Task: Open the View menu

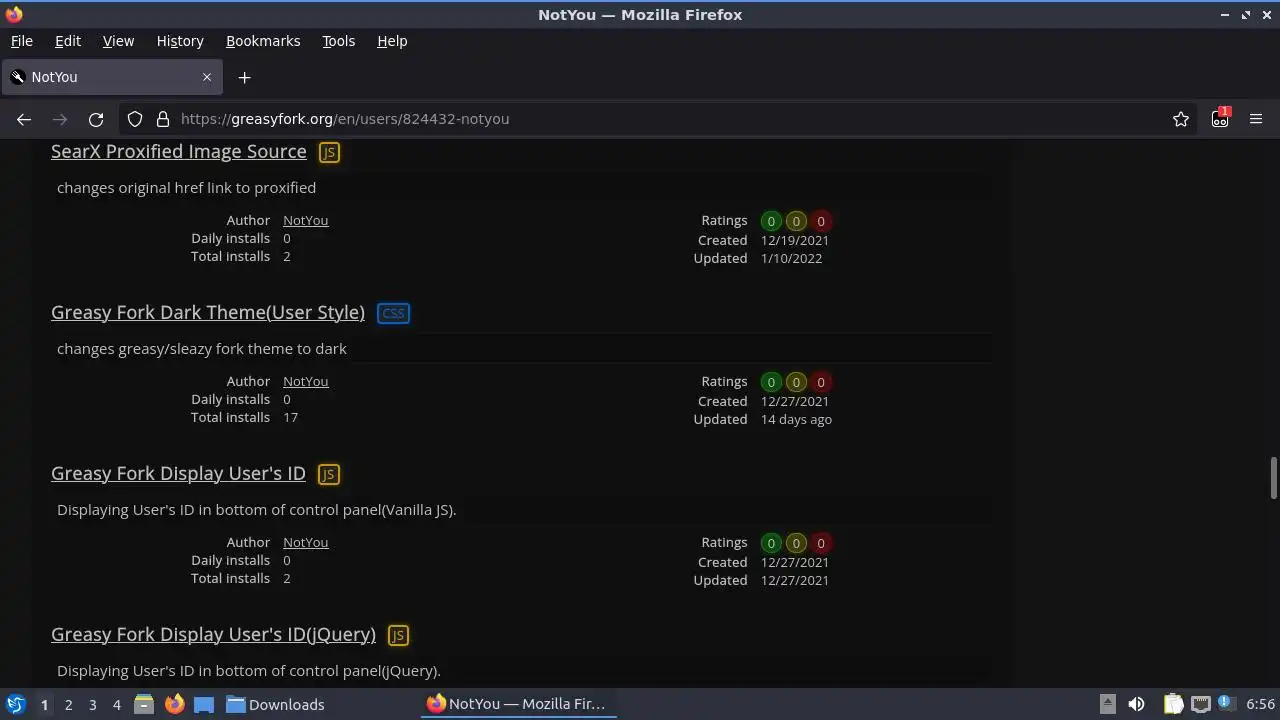Action: tap(118, 41)
